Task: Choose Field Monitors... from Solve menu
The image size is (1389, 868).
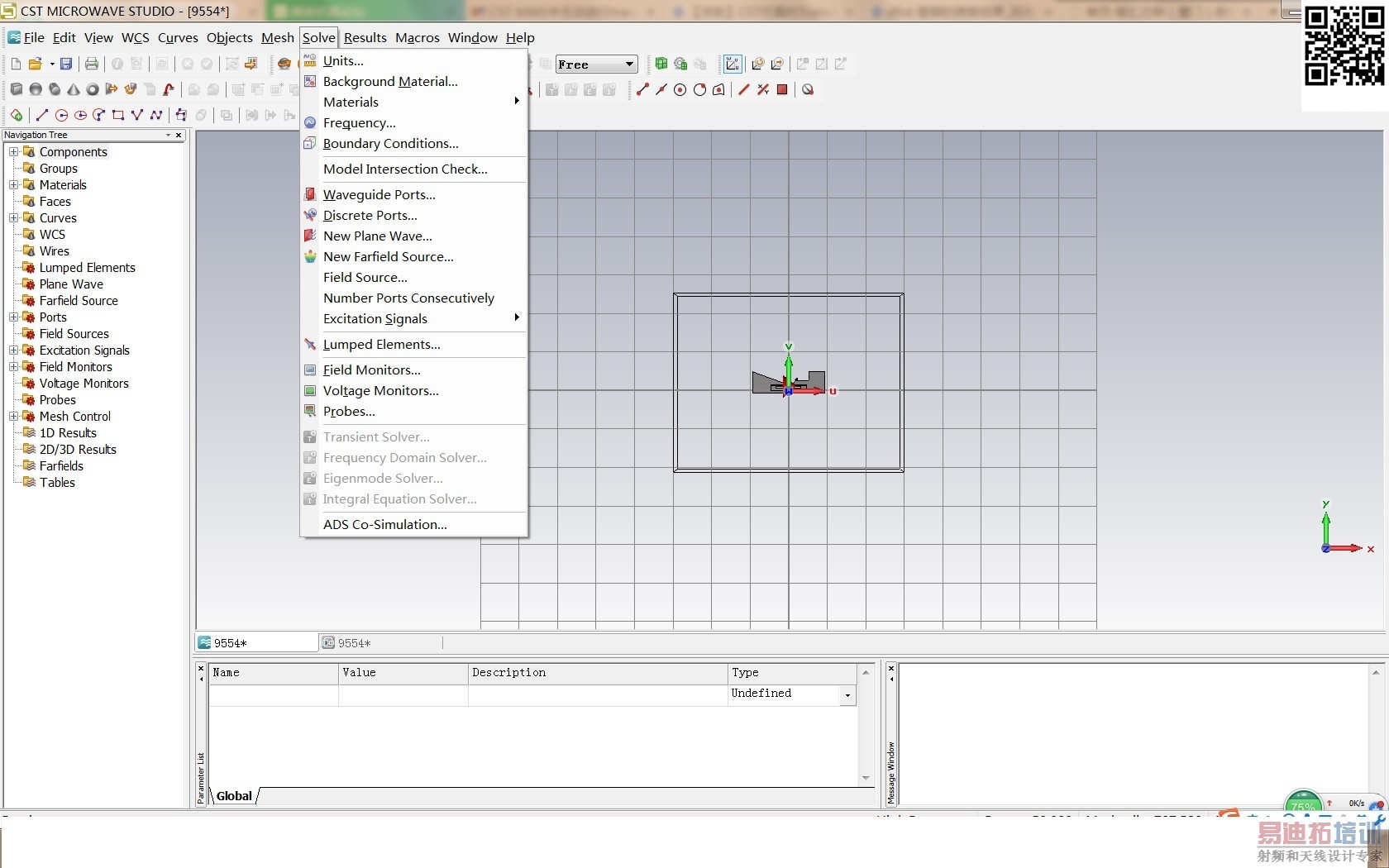Action: click(413, 370)
